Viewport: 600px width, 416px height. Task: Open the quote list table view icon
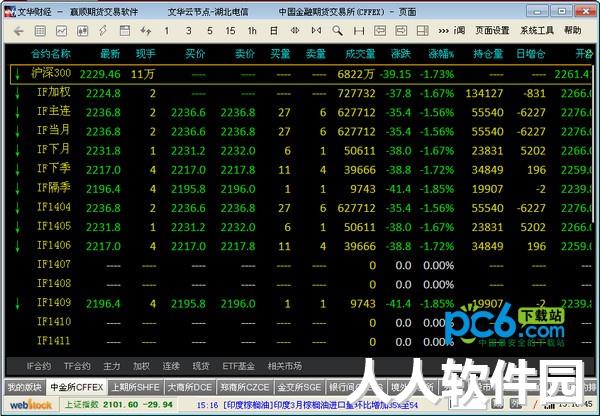40,31
